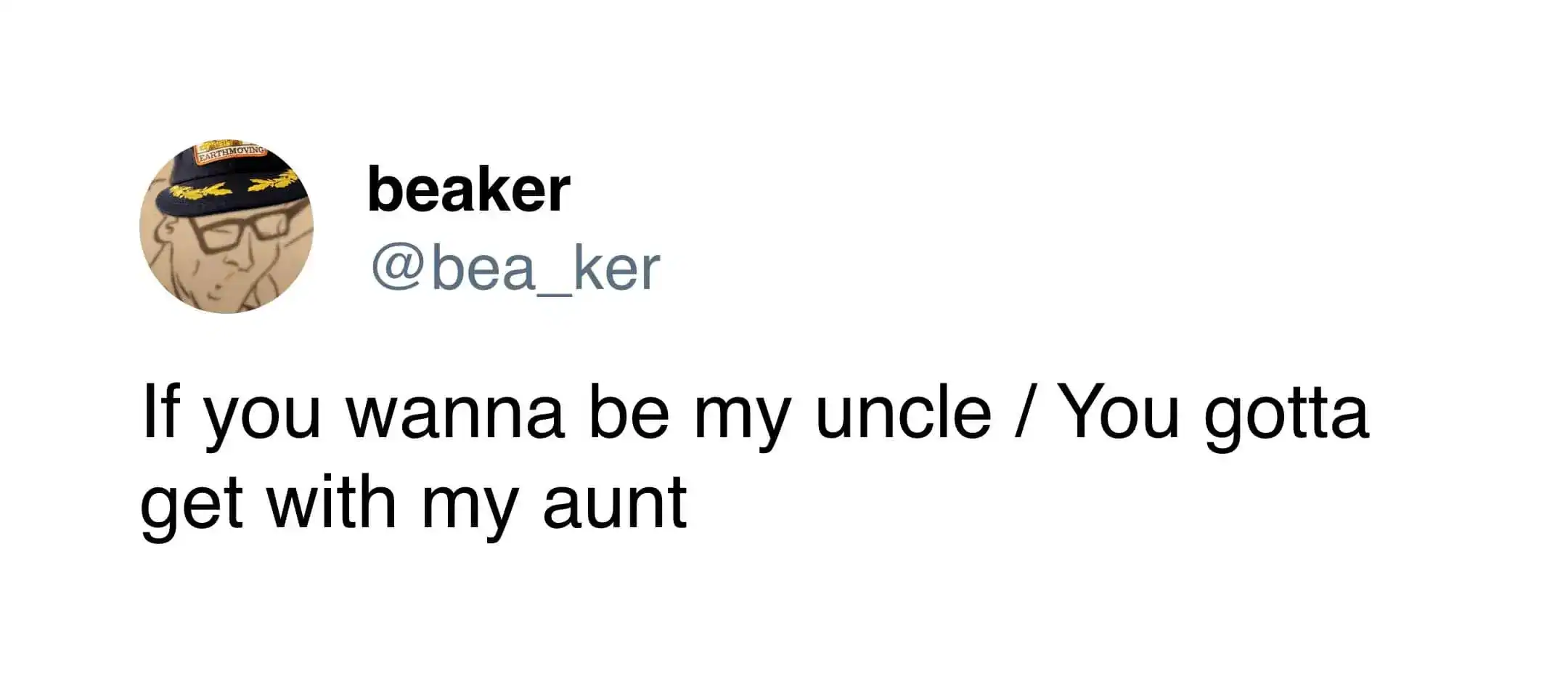This screenshot has height=687, width=1568.
Task: Click the @ symbol in the handle
Action: (397, 268)
